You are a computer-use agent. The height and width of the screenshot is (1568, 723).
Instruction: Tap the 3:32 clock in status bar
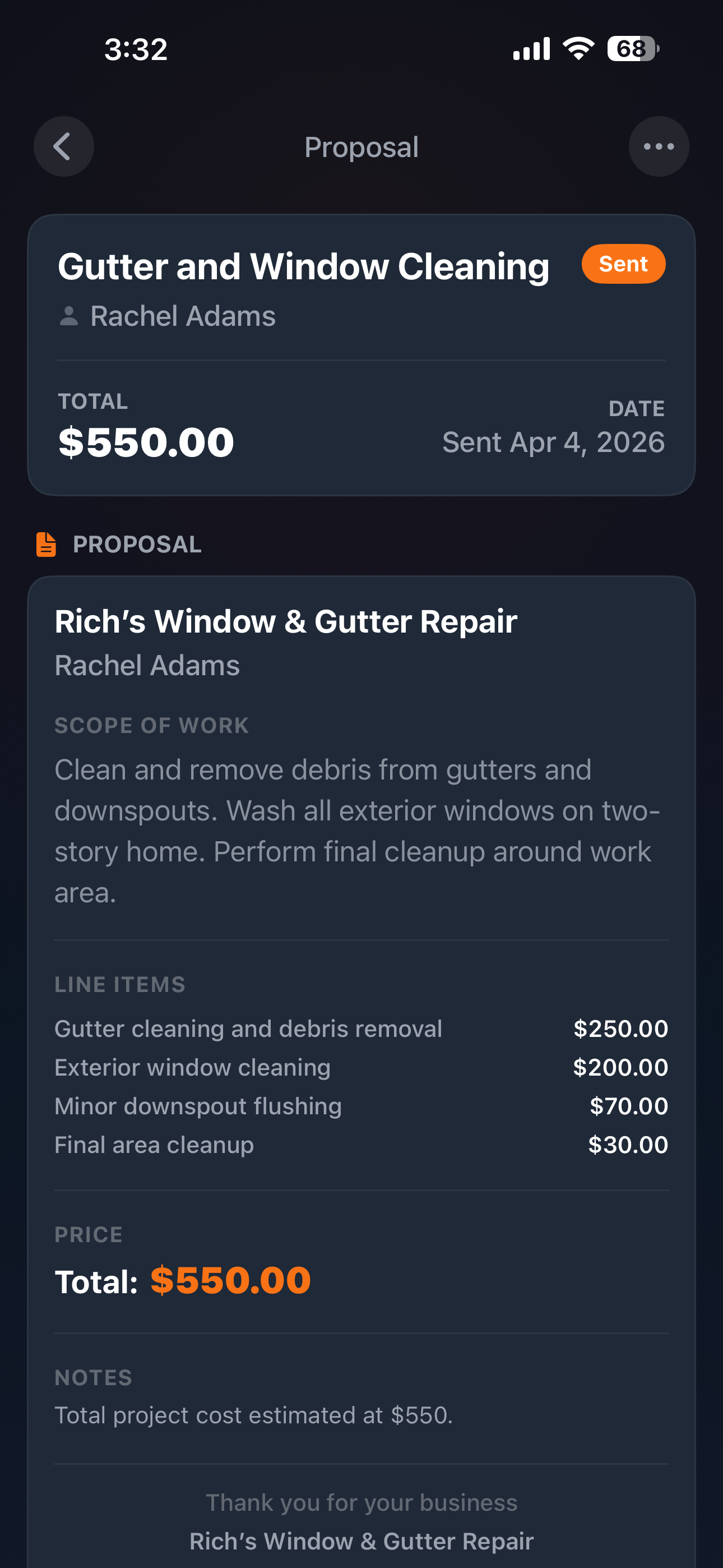136,49
